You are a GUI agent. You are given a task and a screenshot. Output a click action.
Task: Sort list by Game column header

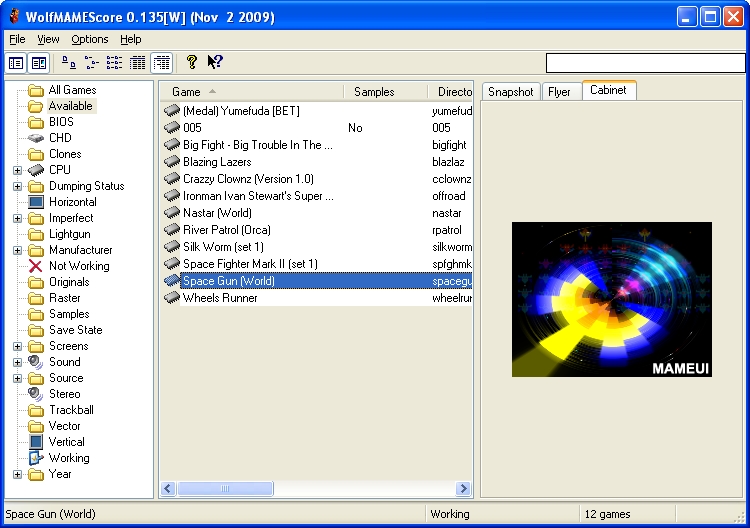250,92
